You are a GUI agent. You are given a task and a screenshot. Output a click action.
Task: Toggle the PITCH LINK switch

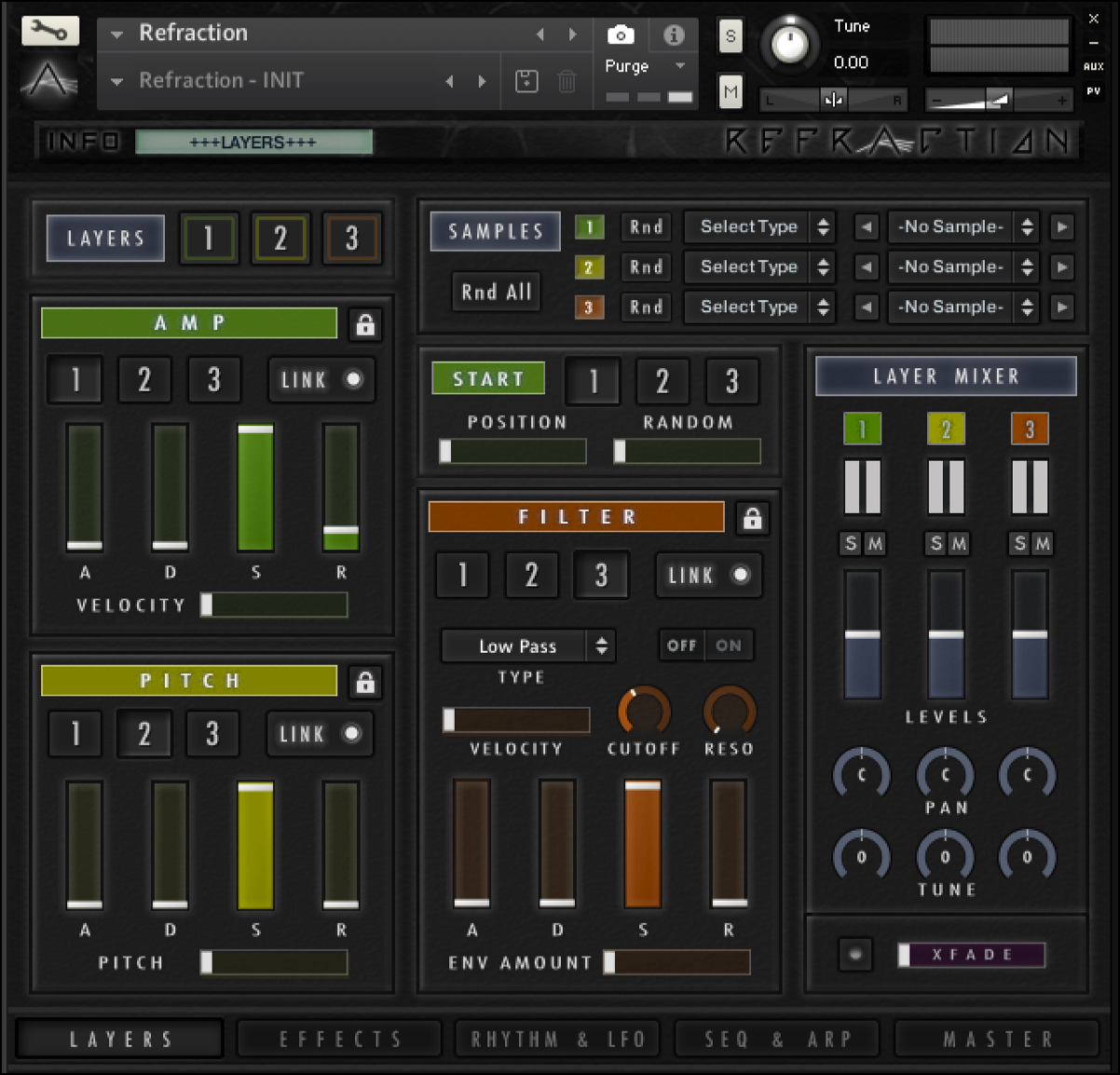[320, 733]
